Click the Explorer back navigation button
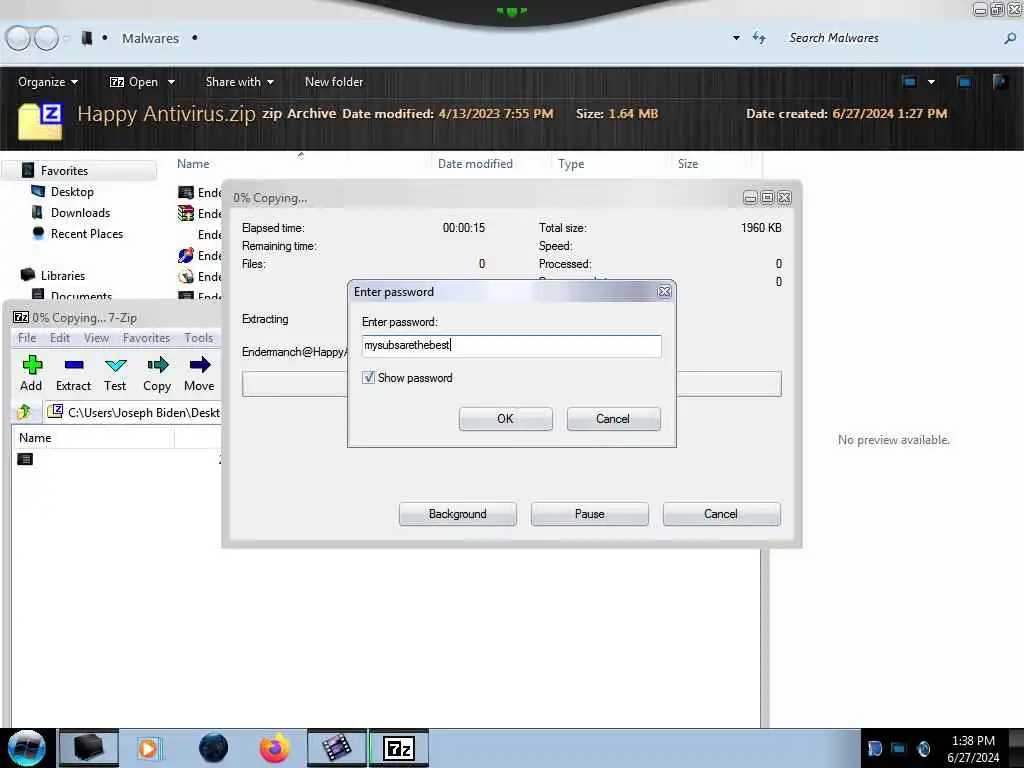This screenshot has width=1024, height=768. coord(18,39)
